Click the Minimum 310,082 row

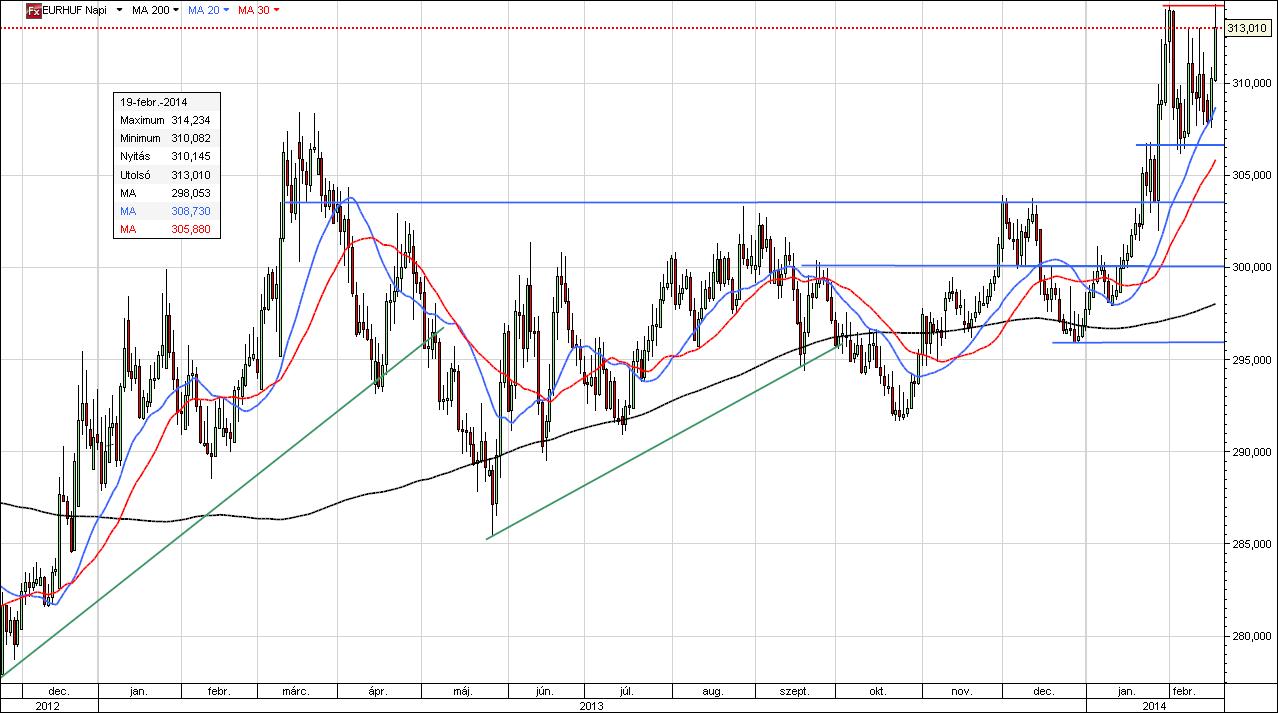click(x=165, y=138)
